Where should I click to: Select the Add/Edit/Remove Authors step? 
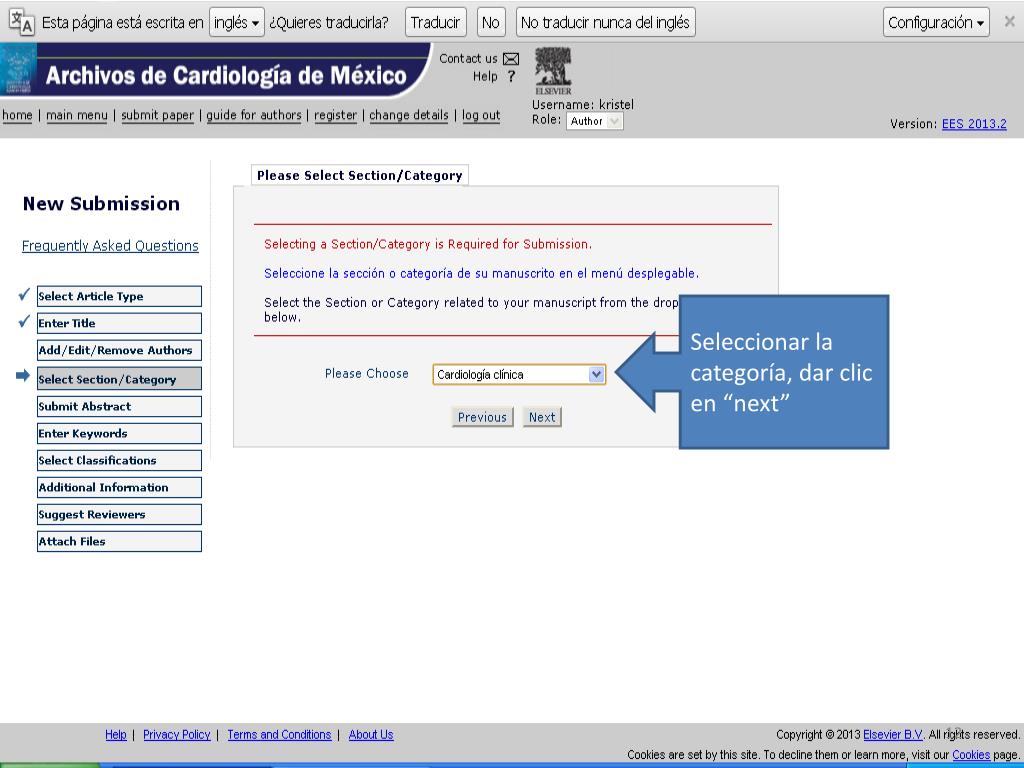(x=119, y=351)
